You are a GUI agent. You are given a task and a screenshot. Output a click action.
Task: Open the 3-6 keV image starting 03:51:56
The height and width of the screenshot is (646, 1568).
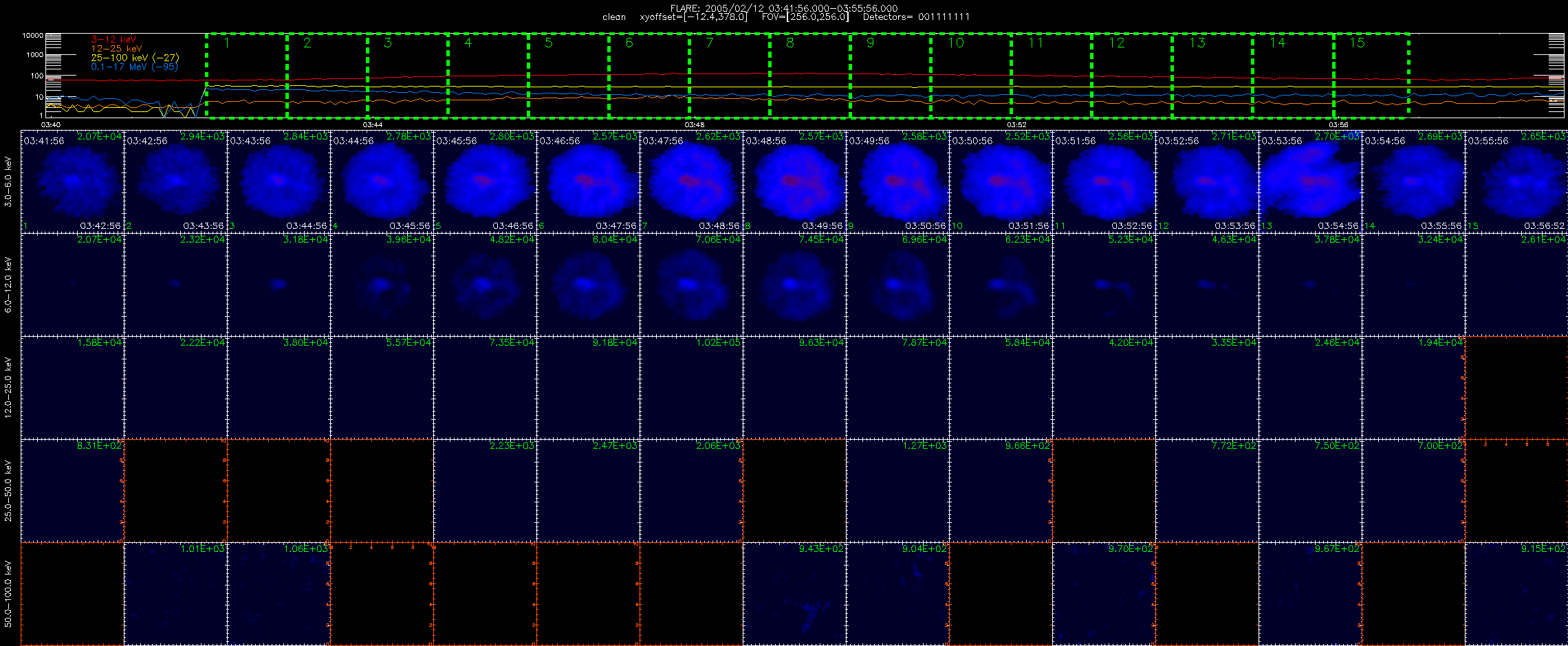tap(1104, 181)
